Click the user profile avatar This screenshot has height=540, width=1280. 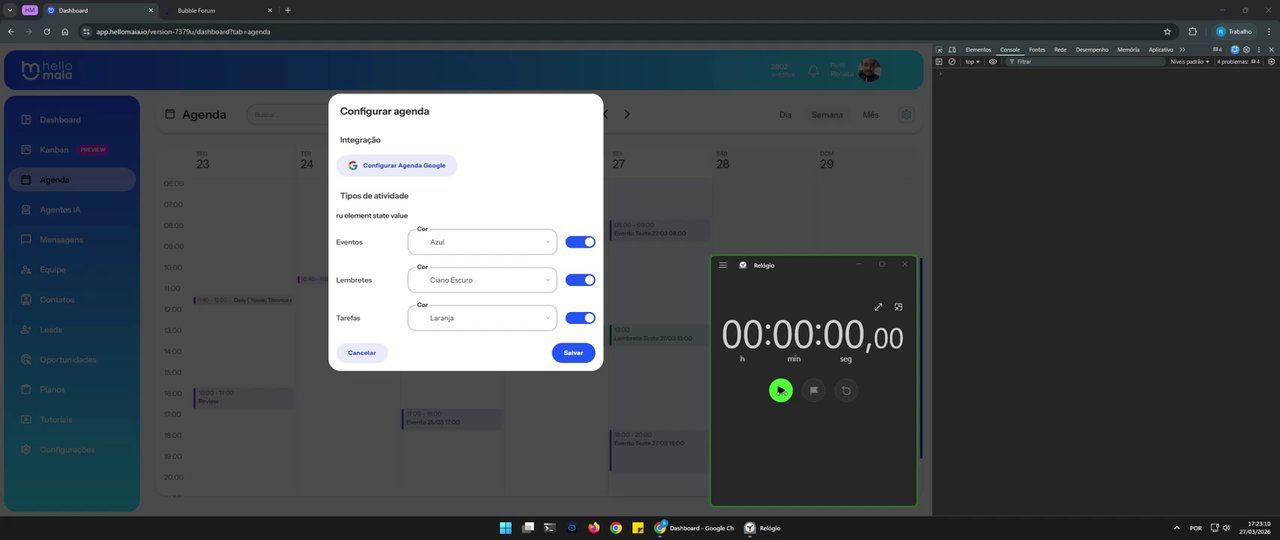870,70
